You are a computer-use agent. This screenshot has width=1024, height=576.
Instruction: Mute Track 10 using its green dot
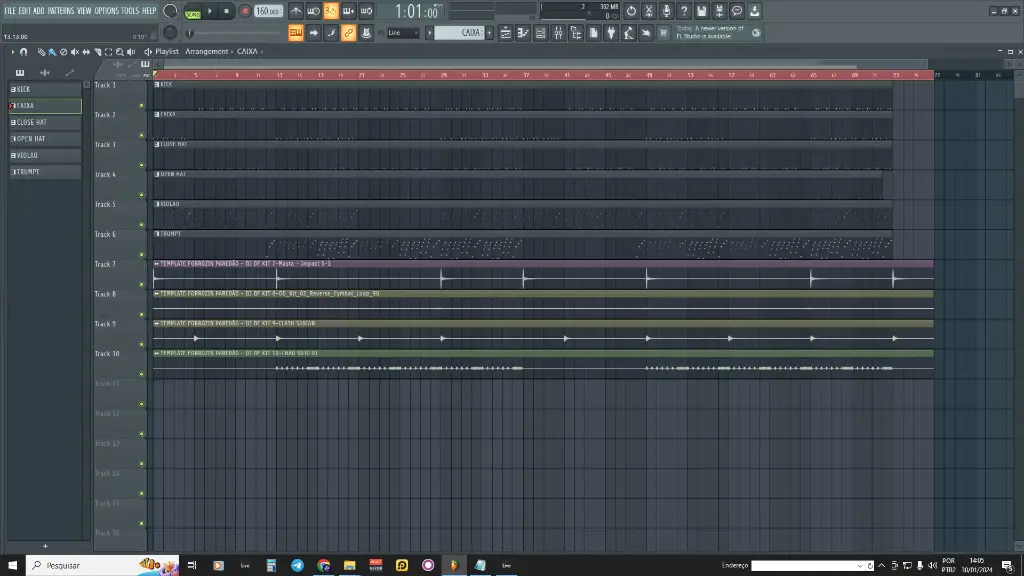(x=142, y=374)
